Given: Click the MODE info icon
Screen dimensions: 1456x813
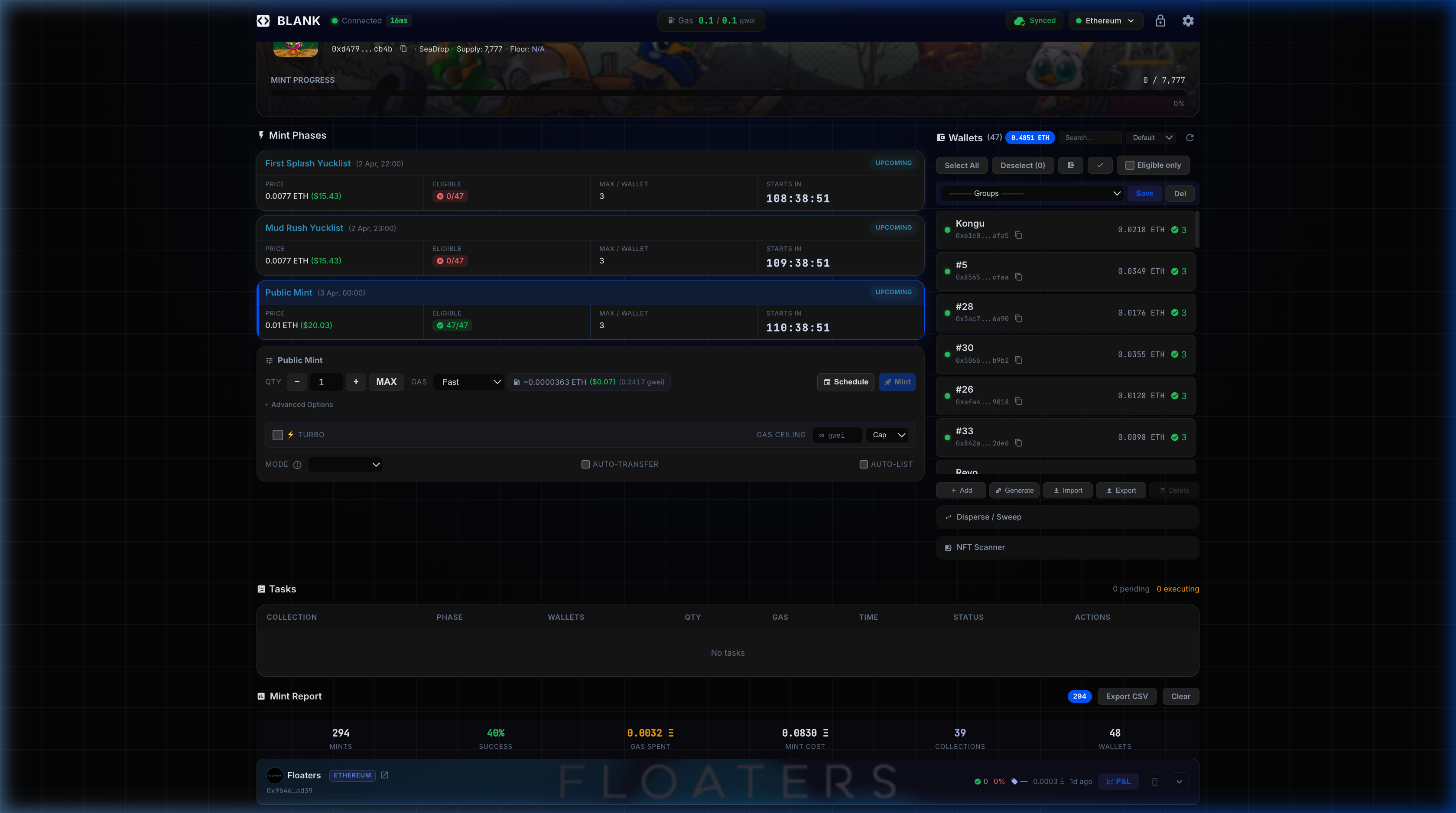Looking at the screenshot, I should point(297,465).
